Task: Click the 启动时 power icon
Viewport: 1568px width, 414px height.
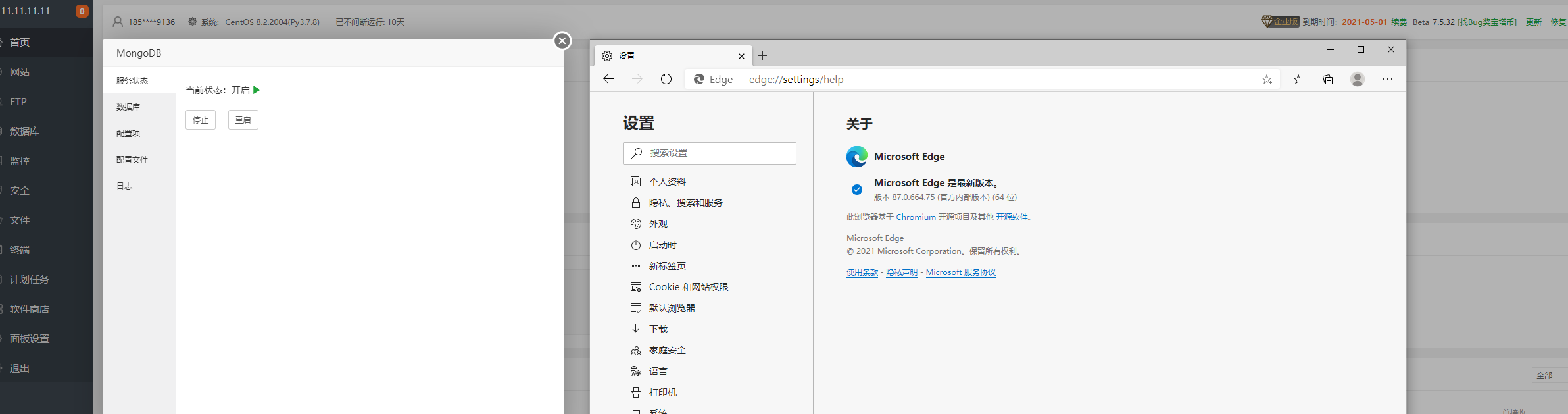Action: [635, 245]
